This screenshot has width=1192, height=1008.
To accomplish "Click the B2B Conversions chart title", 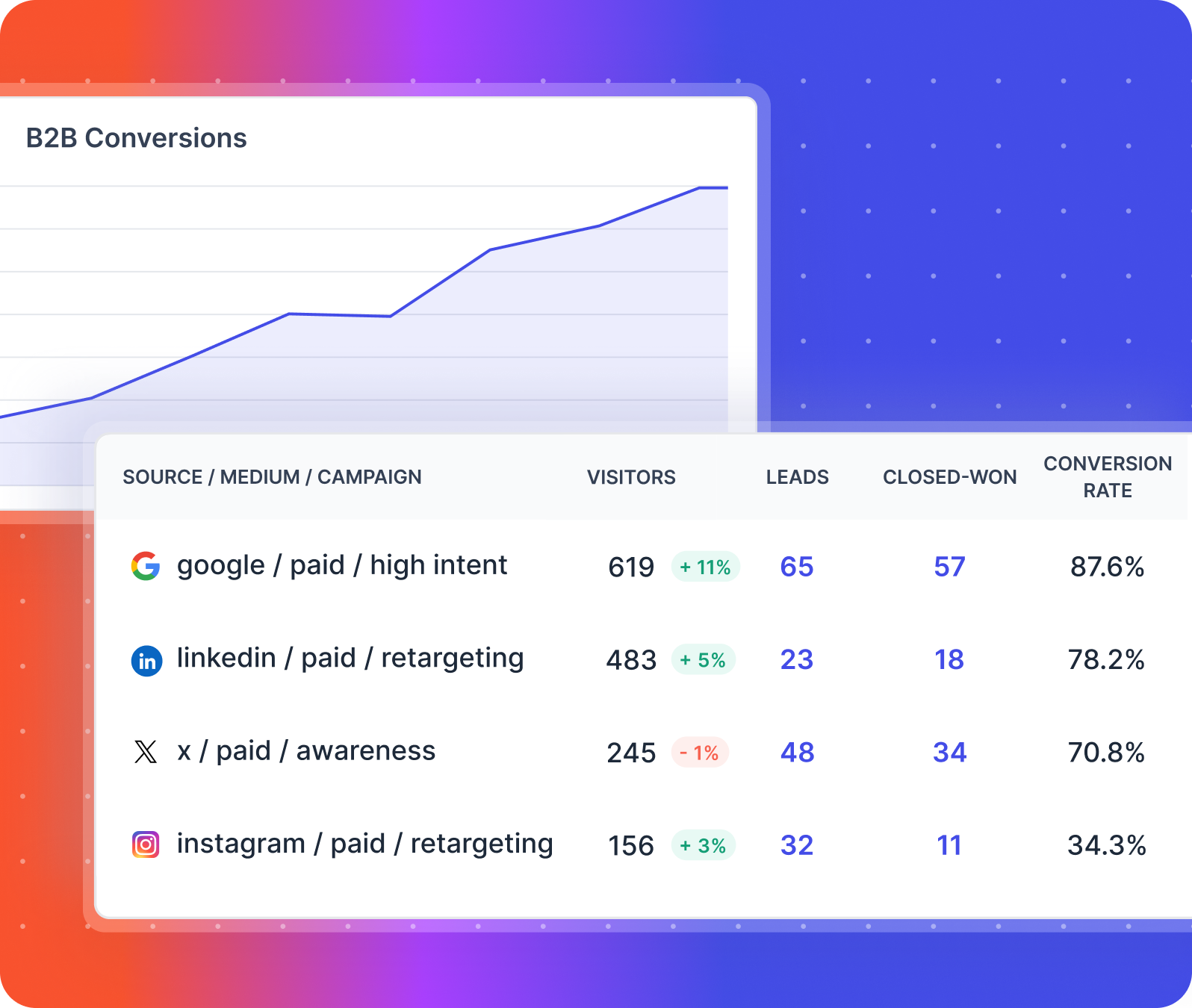I will pos(136,138).
